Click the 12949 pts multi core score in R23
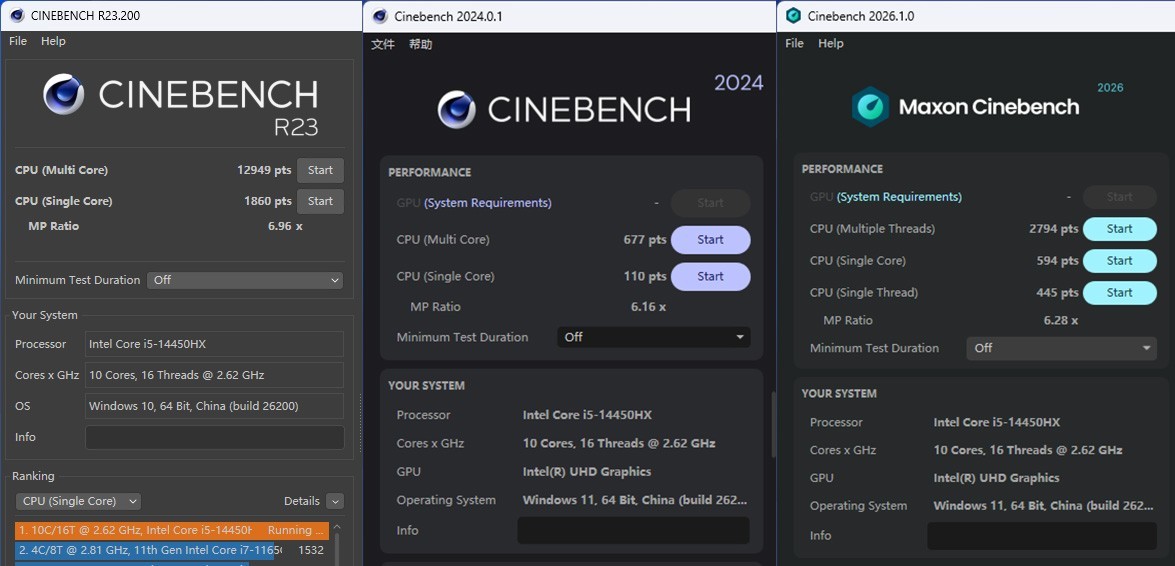This screenshot has height=566, width=1175. (x=264, y=170)
